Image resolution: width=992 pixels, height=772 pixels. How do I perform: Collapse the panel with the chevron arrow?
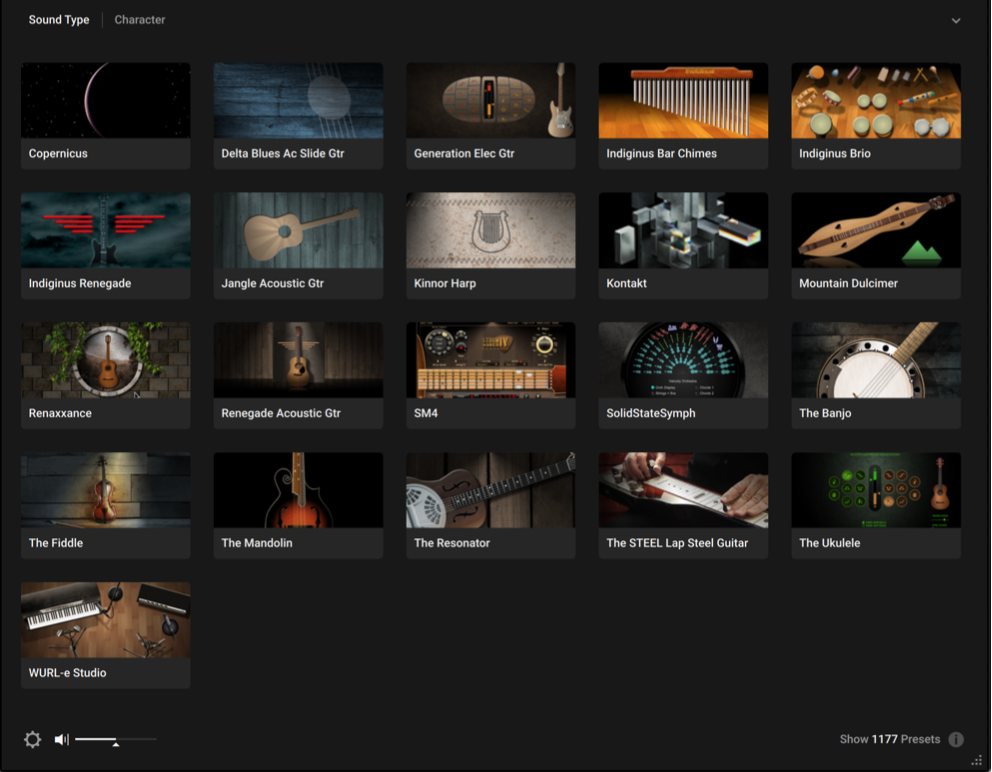click(x=956, y=20)
